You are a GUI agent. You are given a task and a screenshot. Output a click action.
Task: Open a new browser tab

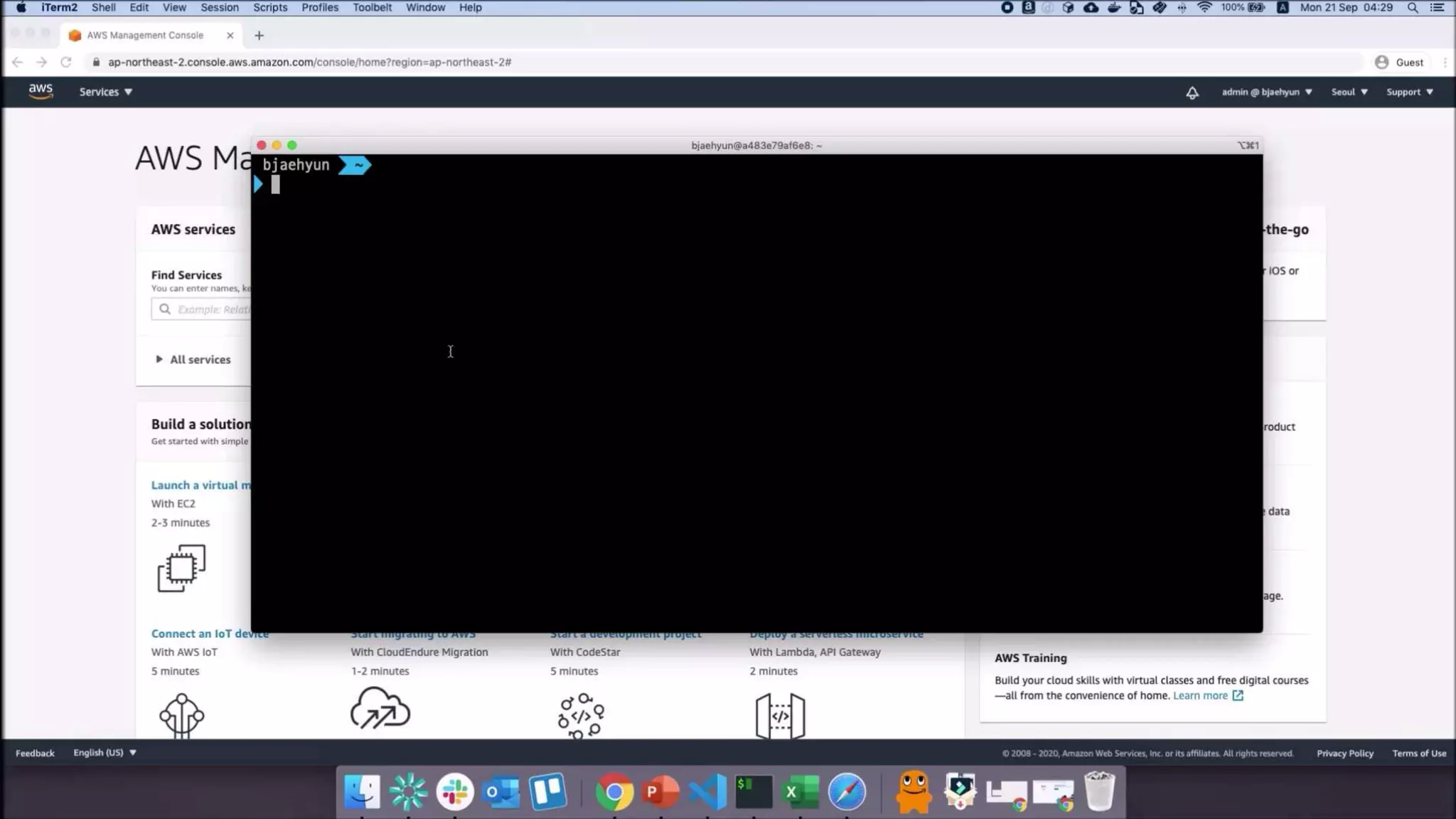tap(259, 36)
